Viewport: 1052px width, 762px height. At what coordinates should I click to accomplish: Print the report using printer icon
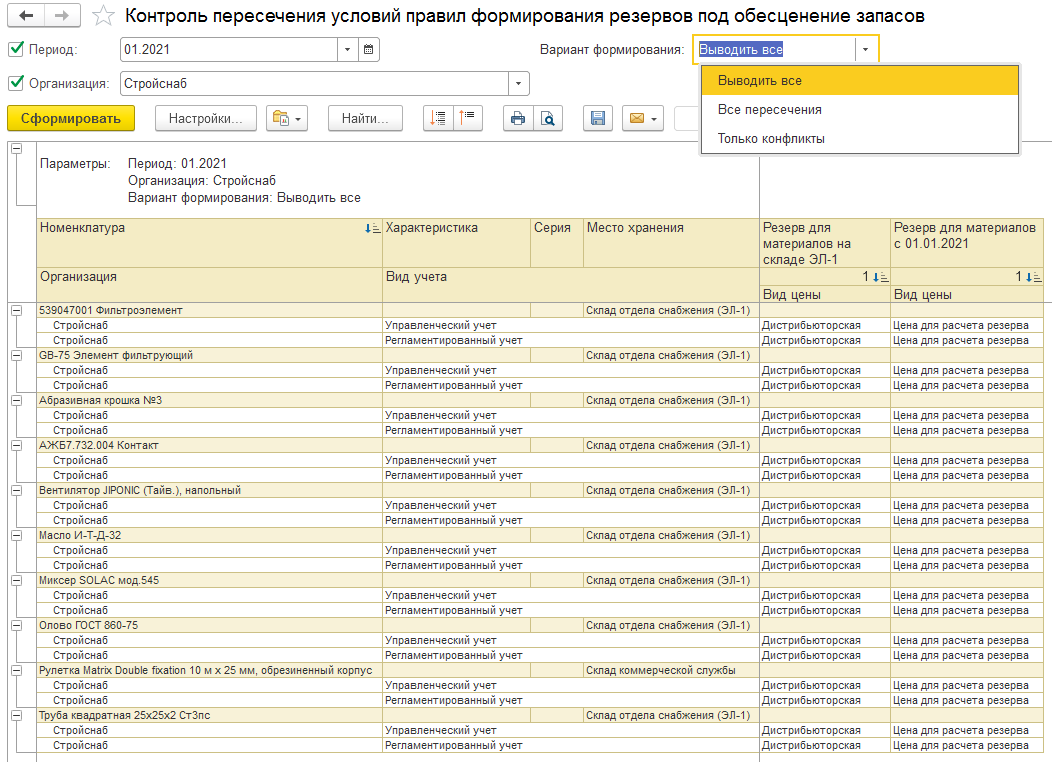pyautogui.click(x=517, y=118)
